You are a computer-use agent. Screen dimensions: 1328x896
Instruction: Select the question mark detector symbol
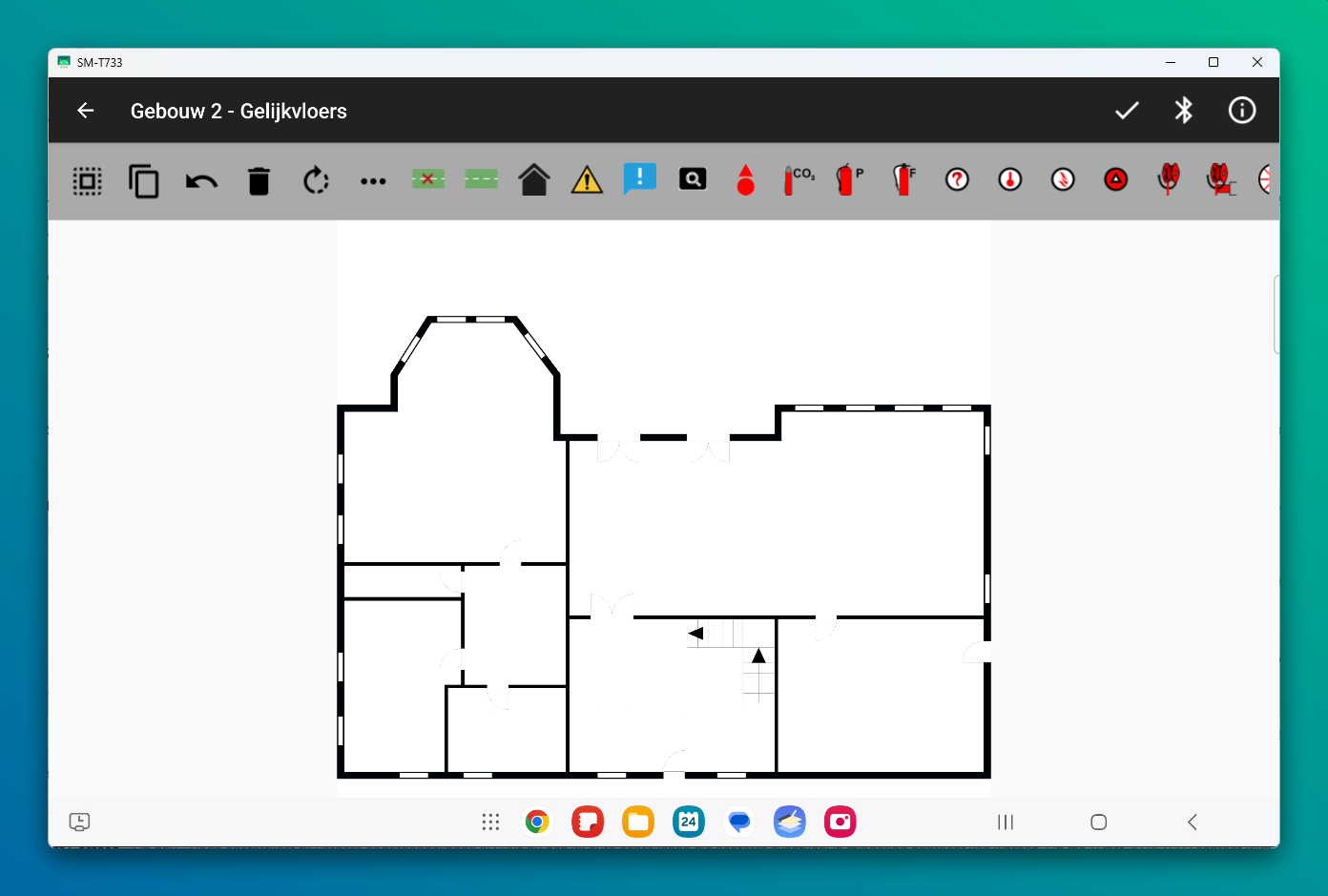tap(957, 179)
